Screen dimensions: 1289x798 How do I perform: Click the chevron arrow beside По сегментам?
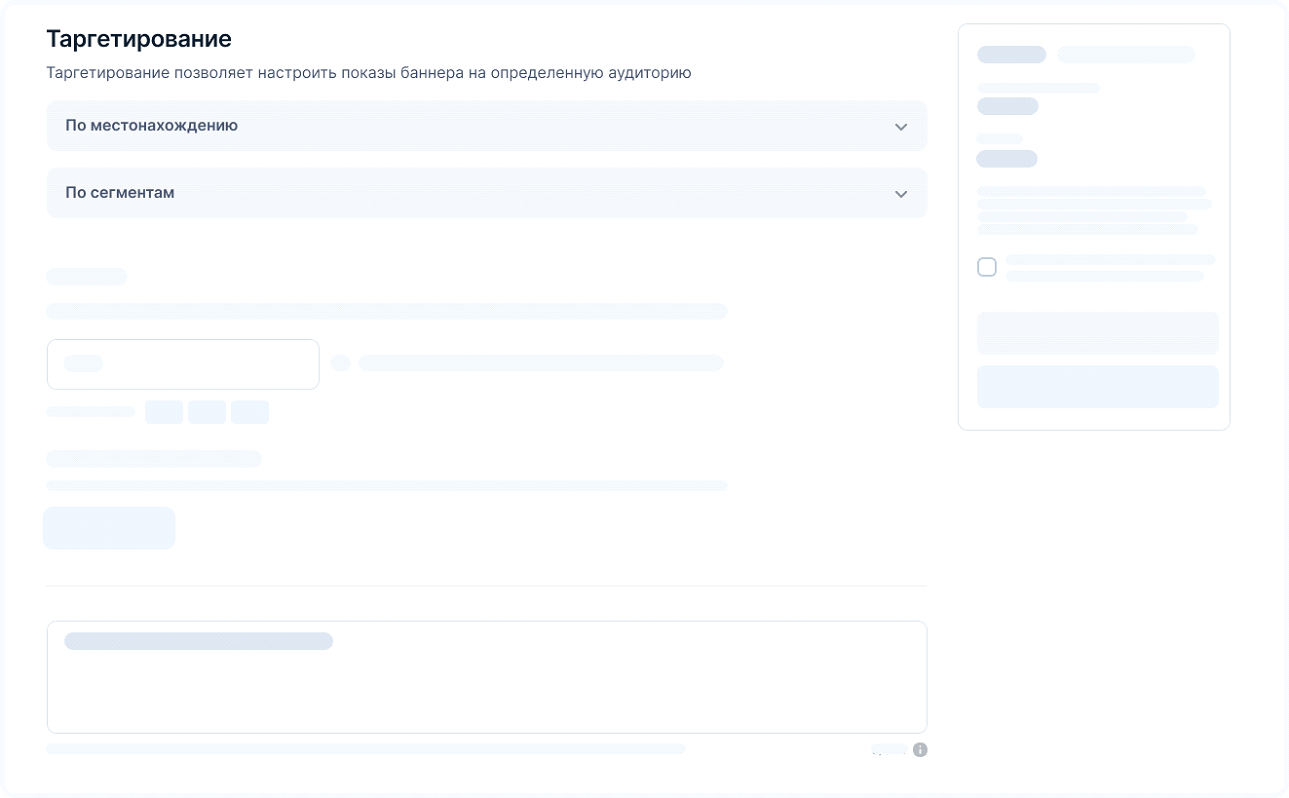click(x=900, y=194)
